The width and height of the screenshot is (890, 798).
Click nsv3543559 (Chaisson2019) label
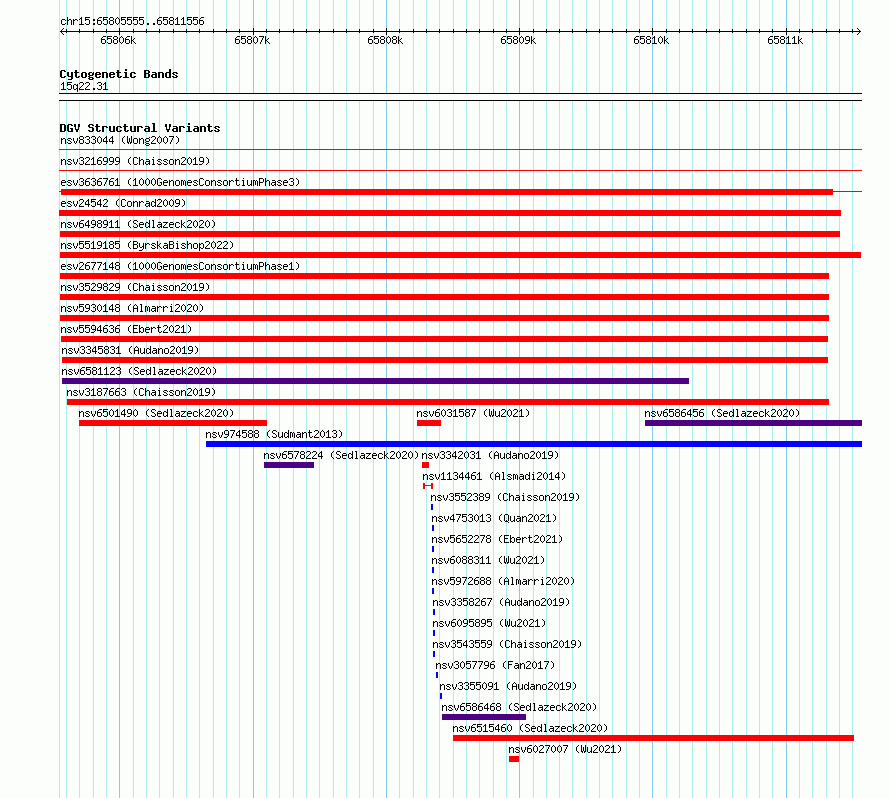(x=507, y=644)
